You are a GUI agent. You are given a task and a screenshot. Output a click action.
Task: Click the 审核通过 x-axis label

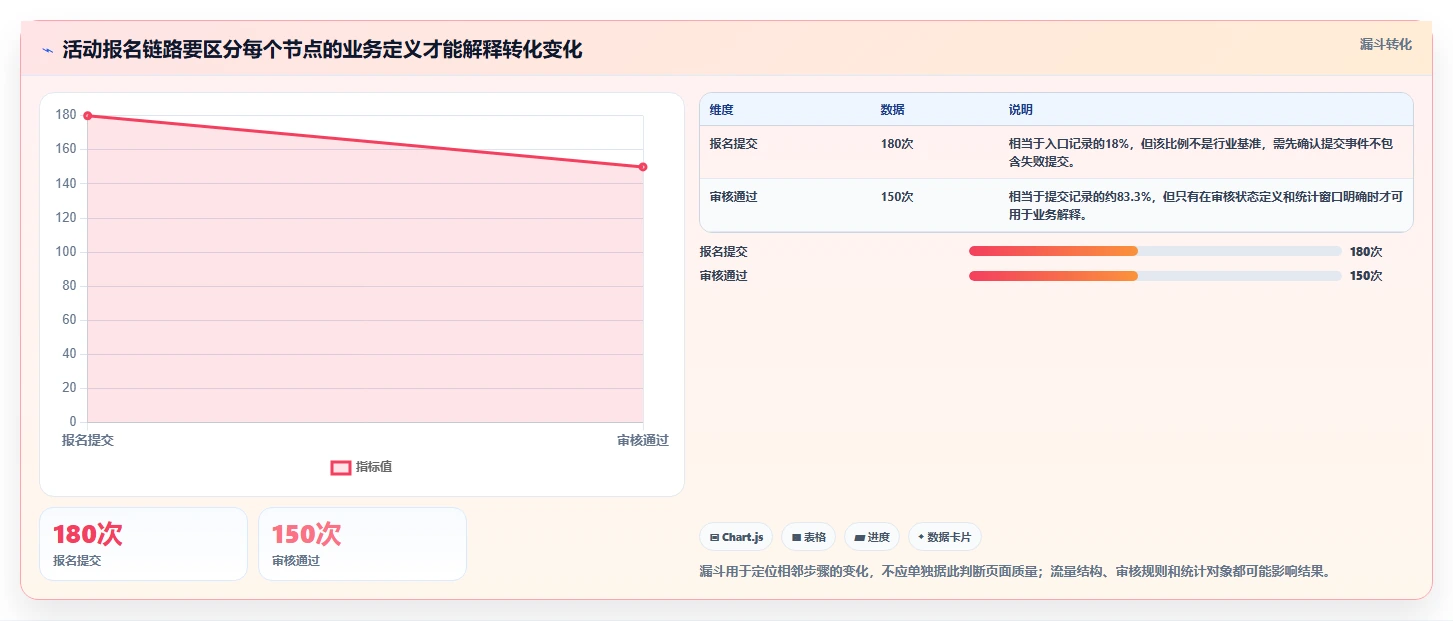643,440
